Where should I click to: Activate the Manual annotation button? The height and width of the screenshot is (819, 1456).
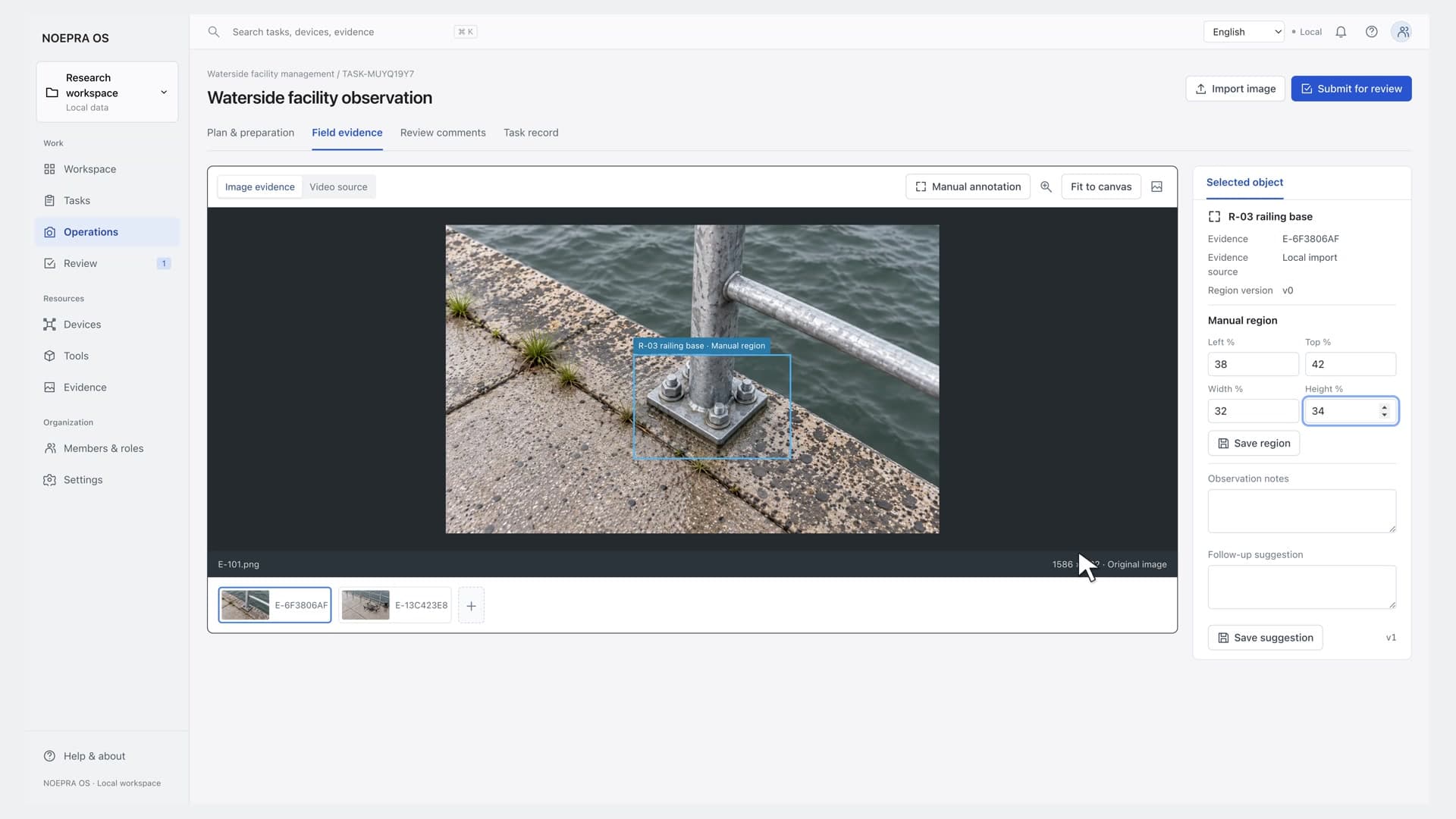coord(968,187)
